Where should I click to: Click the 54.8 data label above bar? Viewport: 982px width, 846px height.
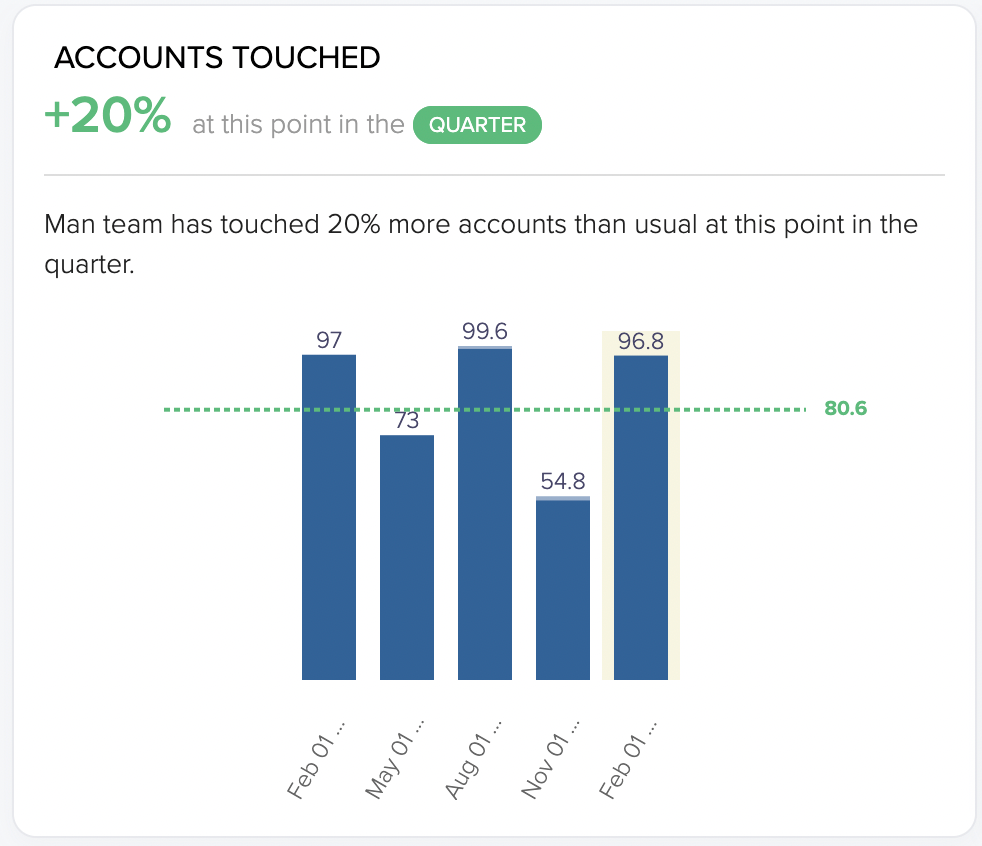[x=563, y=482]
